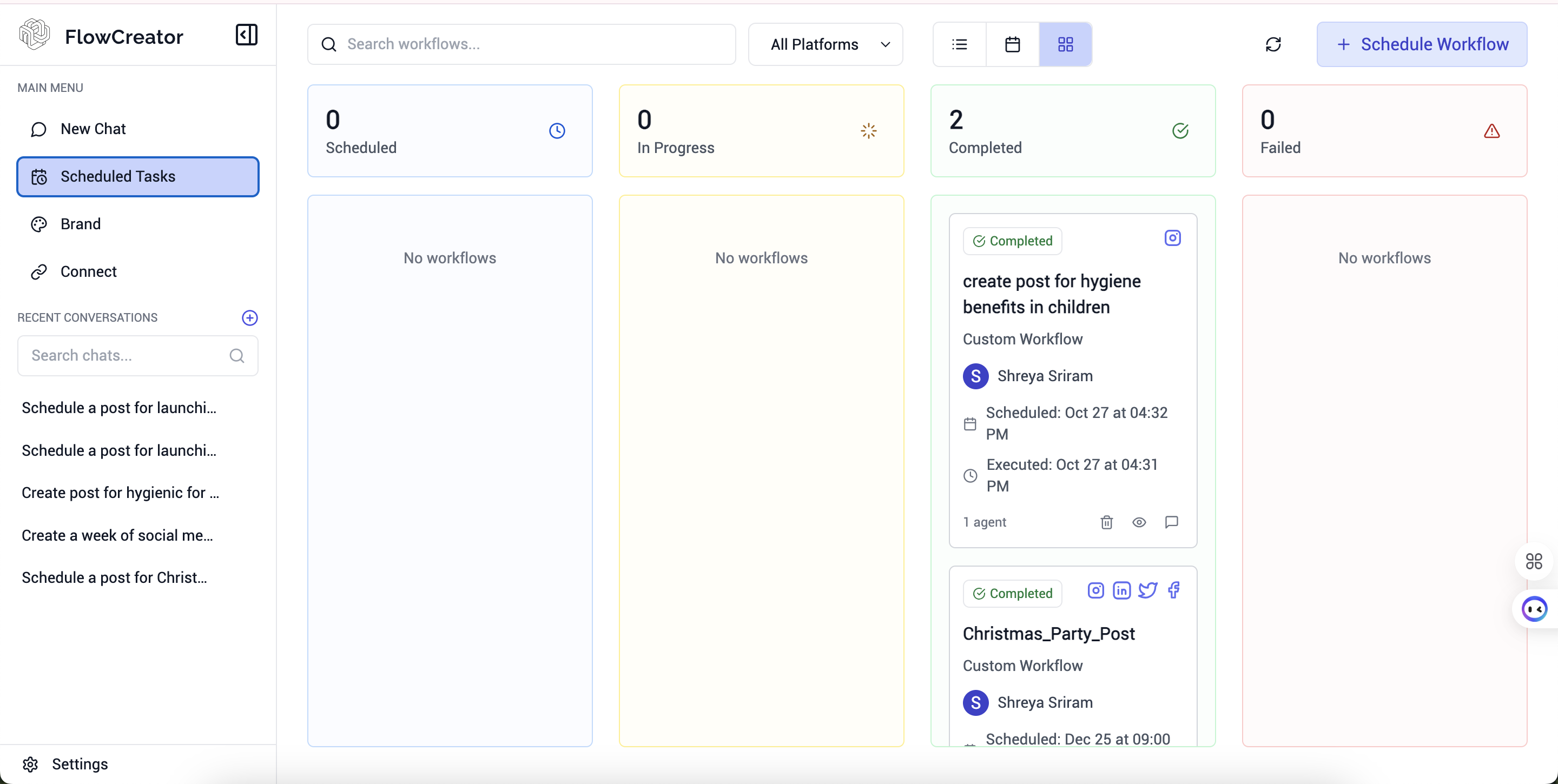Open the Facebook icon on Christmas_Party_Post card

point(1173,590)
